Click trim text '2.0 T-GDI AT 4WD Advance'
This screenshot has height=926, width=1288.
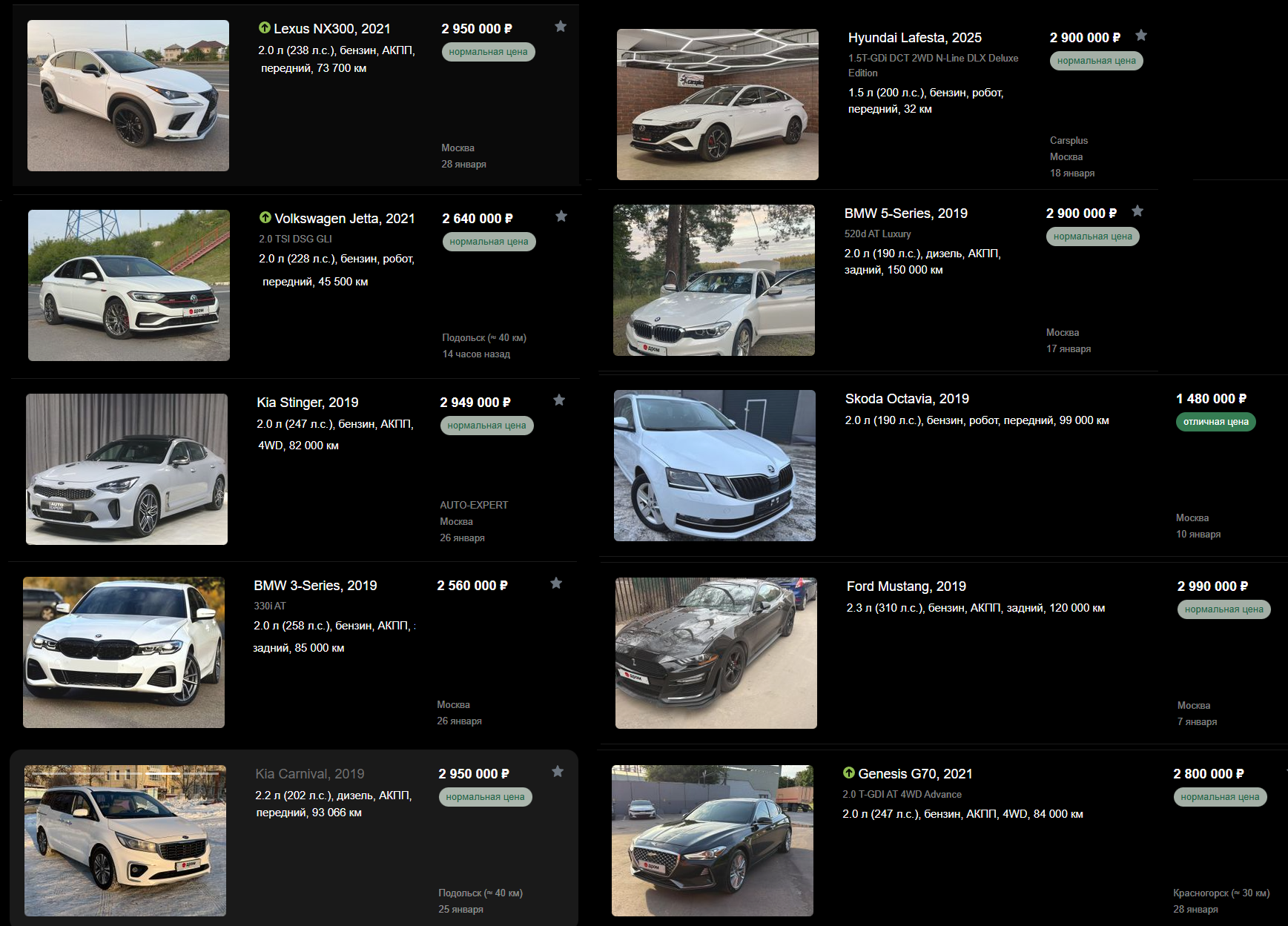902,794
